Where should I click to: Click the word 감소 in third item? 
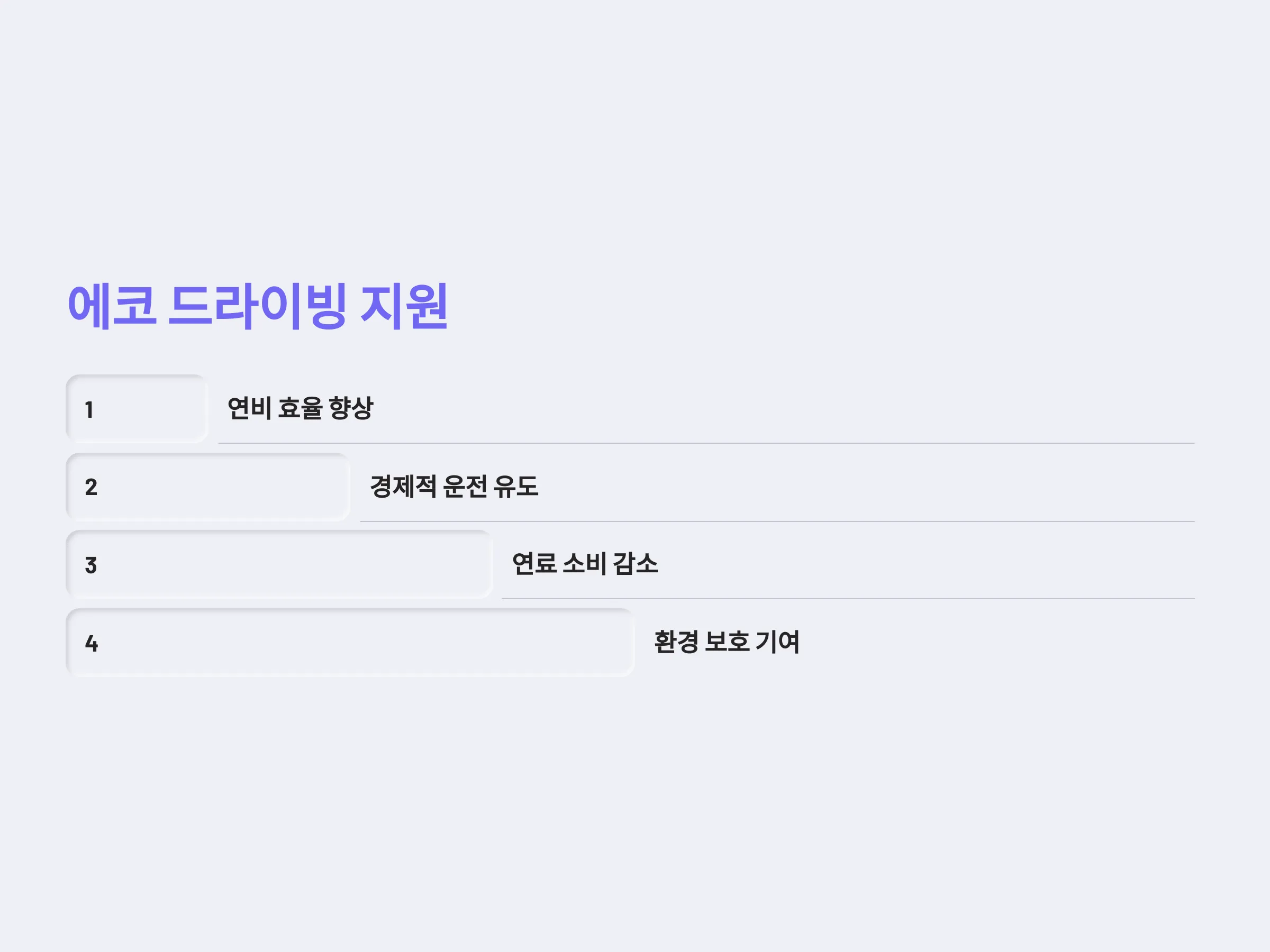[x=636, y=563]
